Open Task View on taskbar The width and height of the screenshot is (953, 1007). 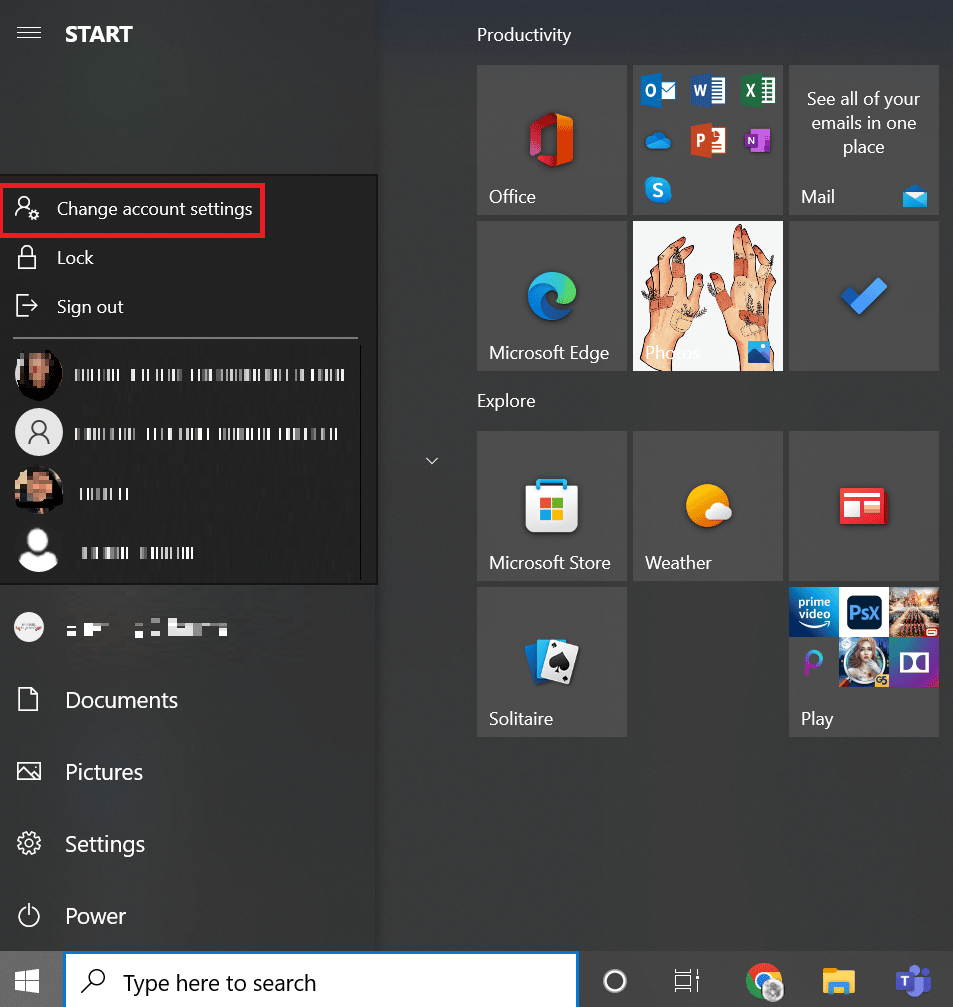point(686,981)
